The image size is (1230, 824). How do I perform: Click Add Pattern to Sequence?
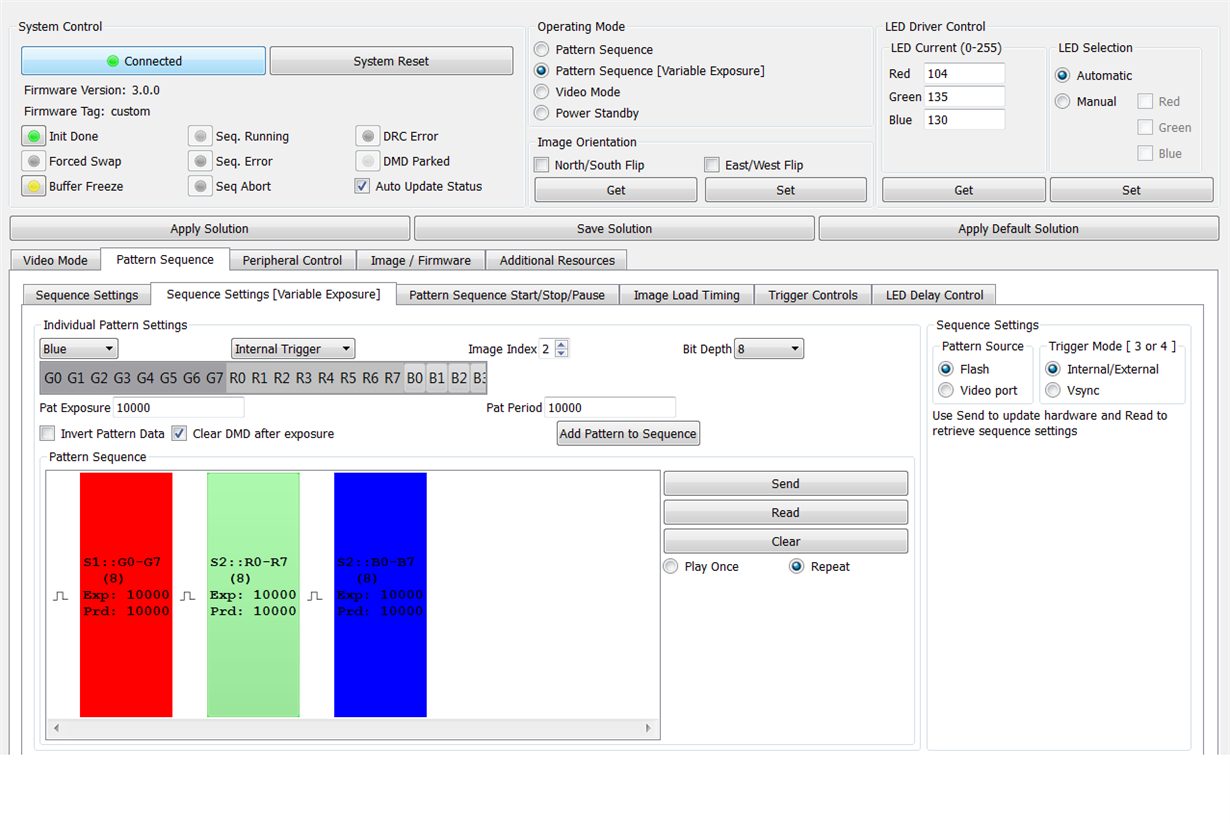tap(628, 433)
